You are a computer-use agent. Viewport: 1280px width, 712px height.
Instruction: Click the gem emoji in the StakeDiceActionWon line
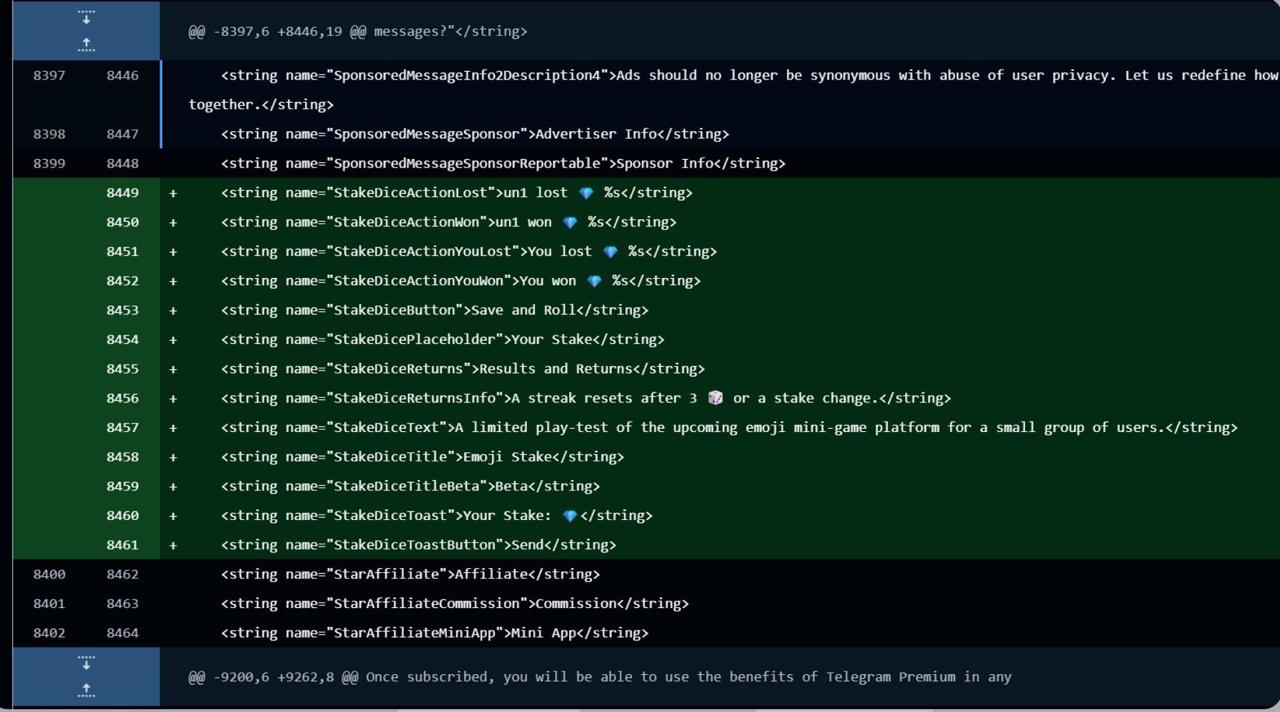point(570,222)
